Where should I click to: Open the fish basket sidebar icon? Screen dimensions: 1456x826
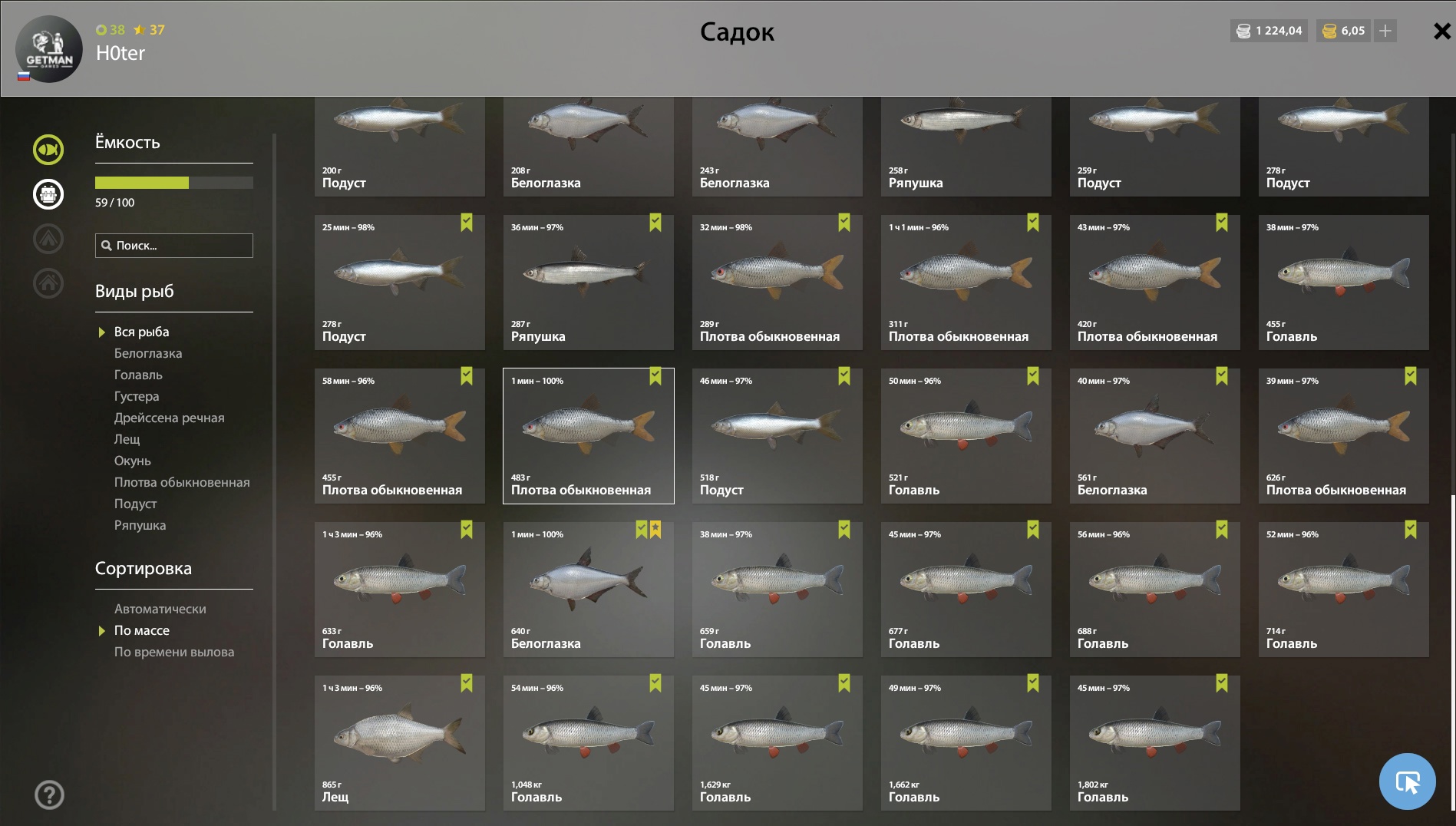click(48, 193)
